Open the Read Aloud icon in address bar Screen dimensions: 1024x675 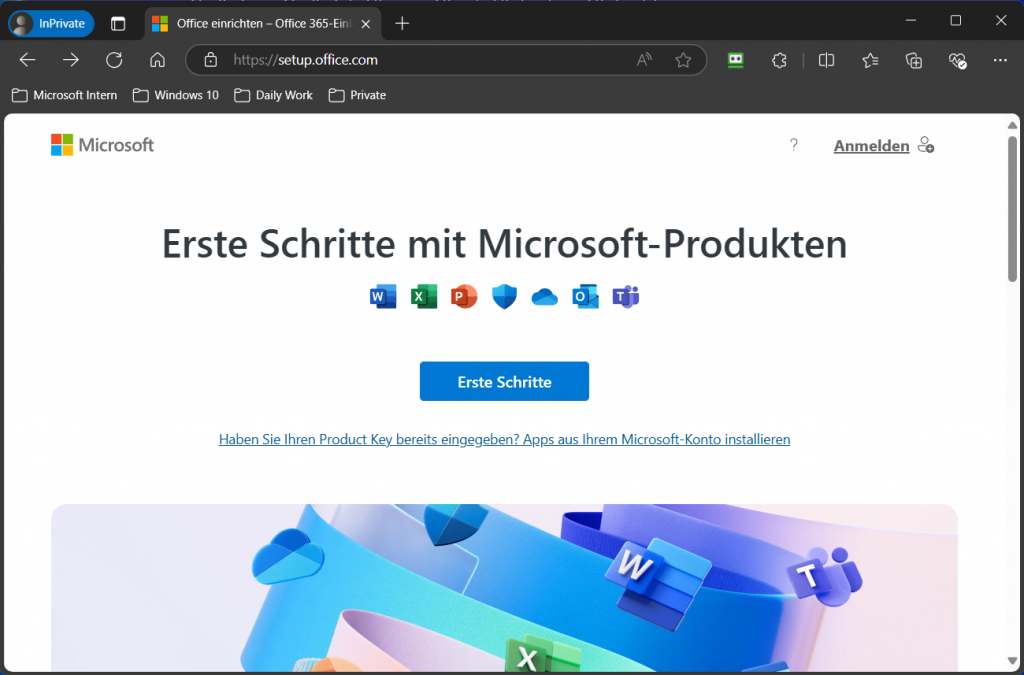pyautogui.click(x=645, y=60)
